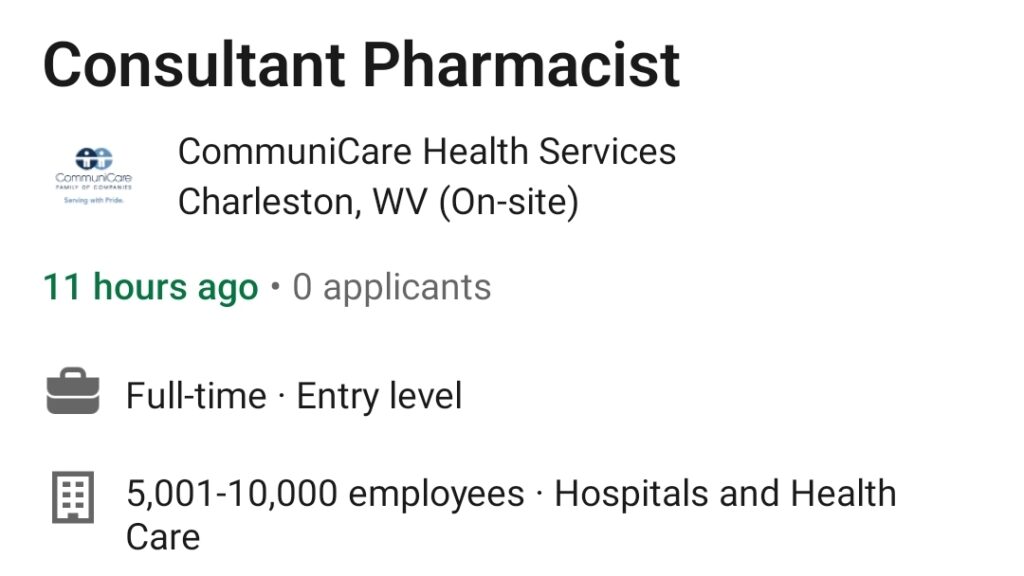The image size is (1024, 576).
Task: Select the Entry level seniority label
Action: (379, 396)
